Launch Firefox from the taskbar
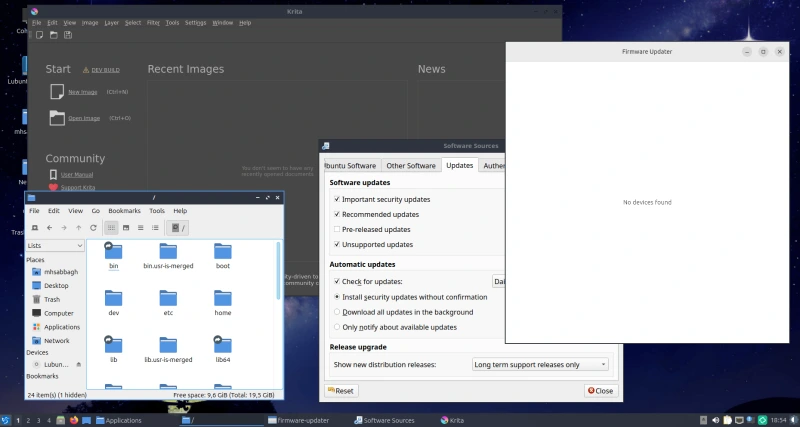 (74, 420)
